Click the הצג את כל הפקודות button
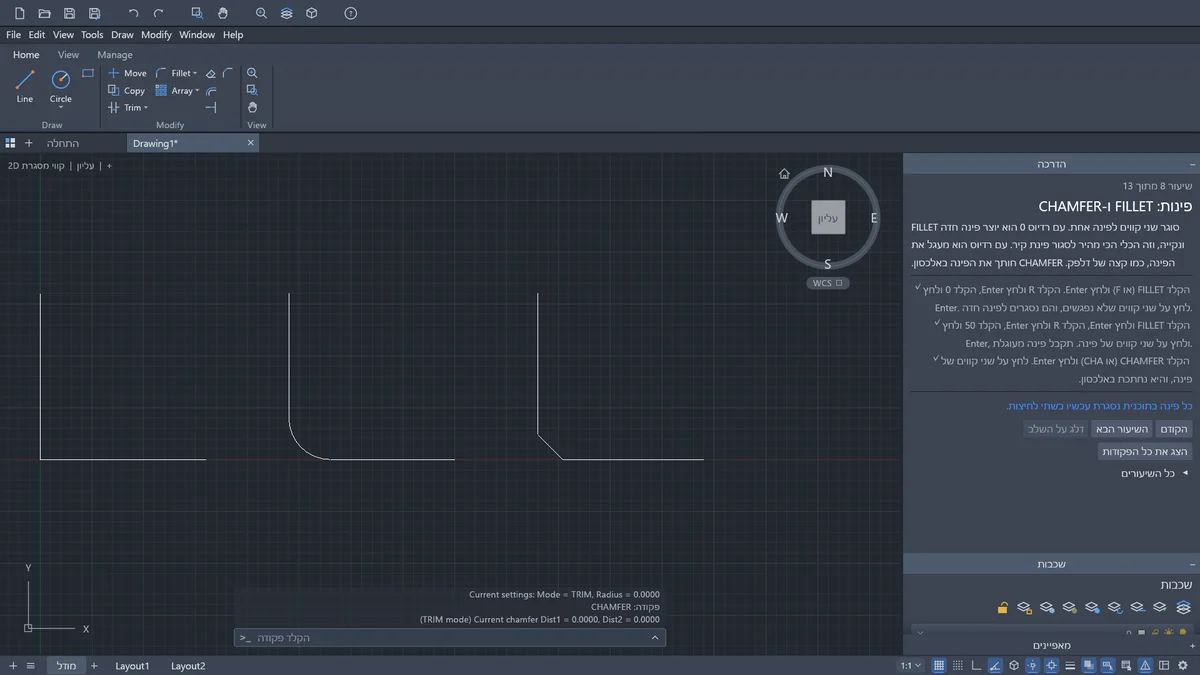This screenshot has height=675, width=1200. pos(1145,451)
